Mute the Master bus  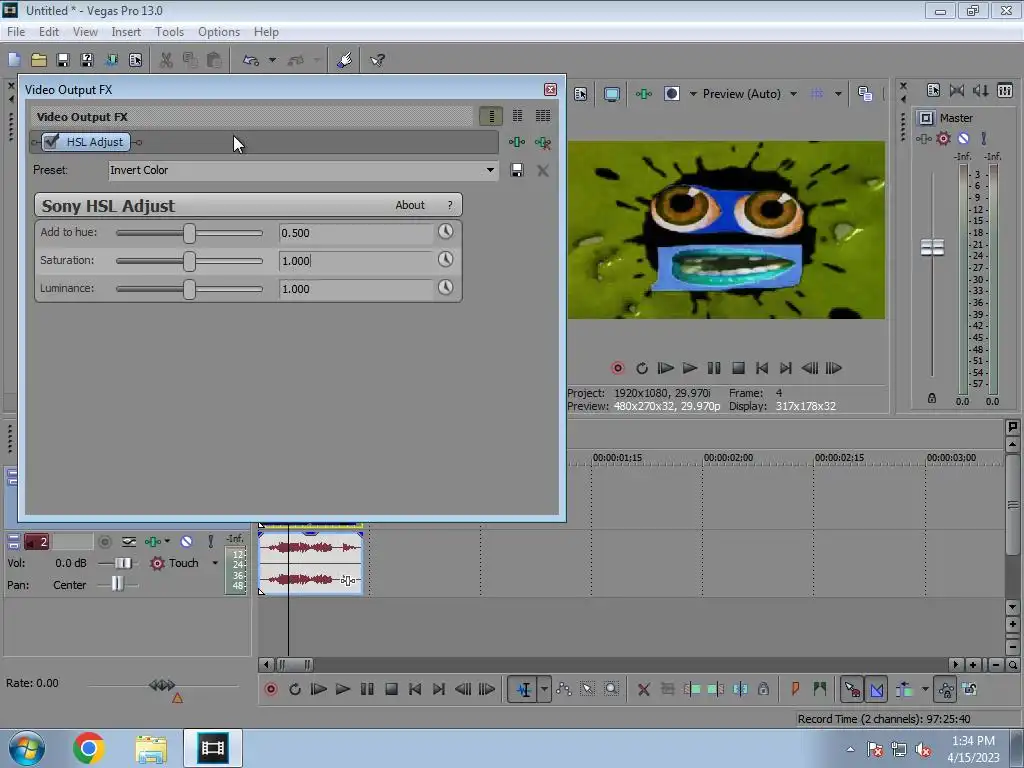coord(963,138)
